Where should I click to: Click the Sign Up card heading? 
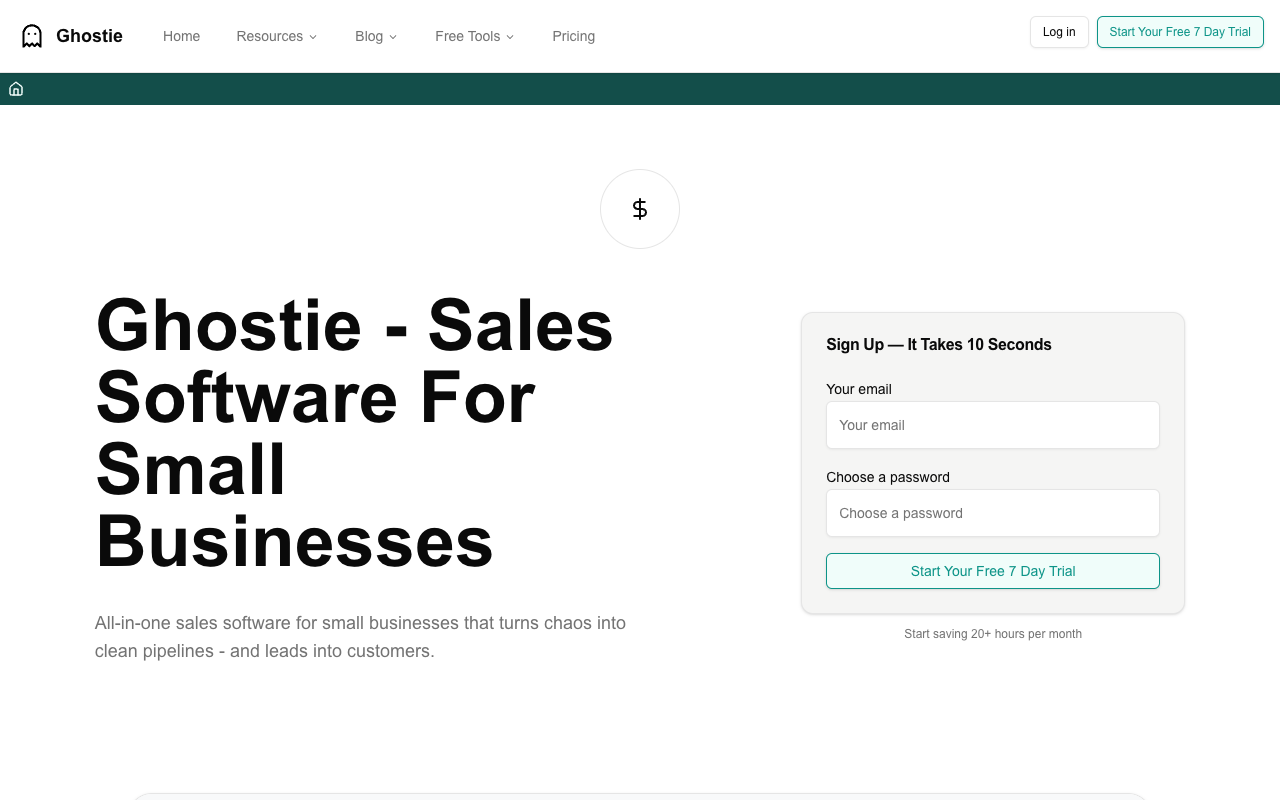938,344
